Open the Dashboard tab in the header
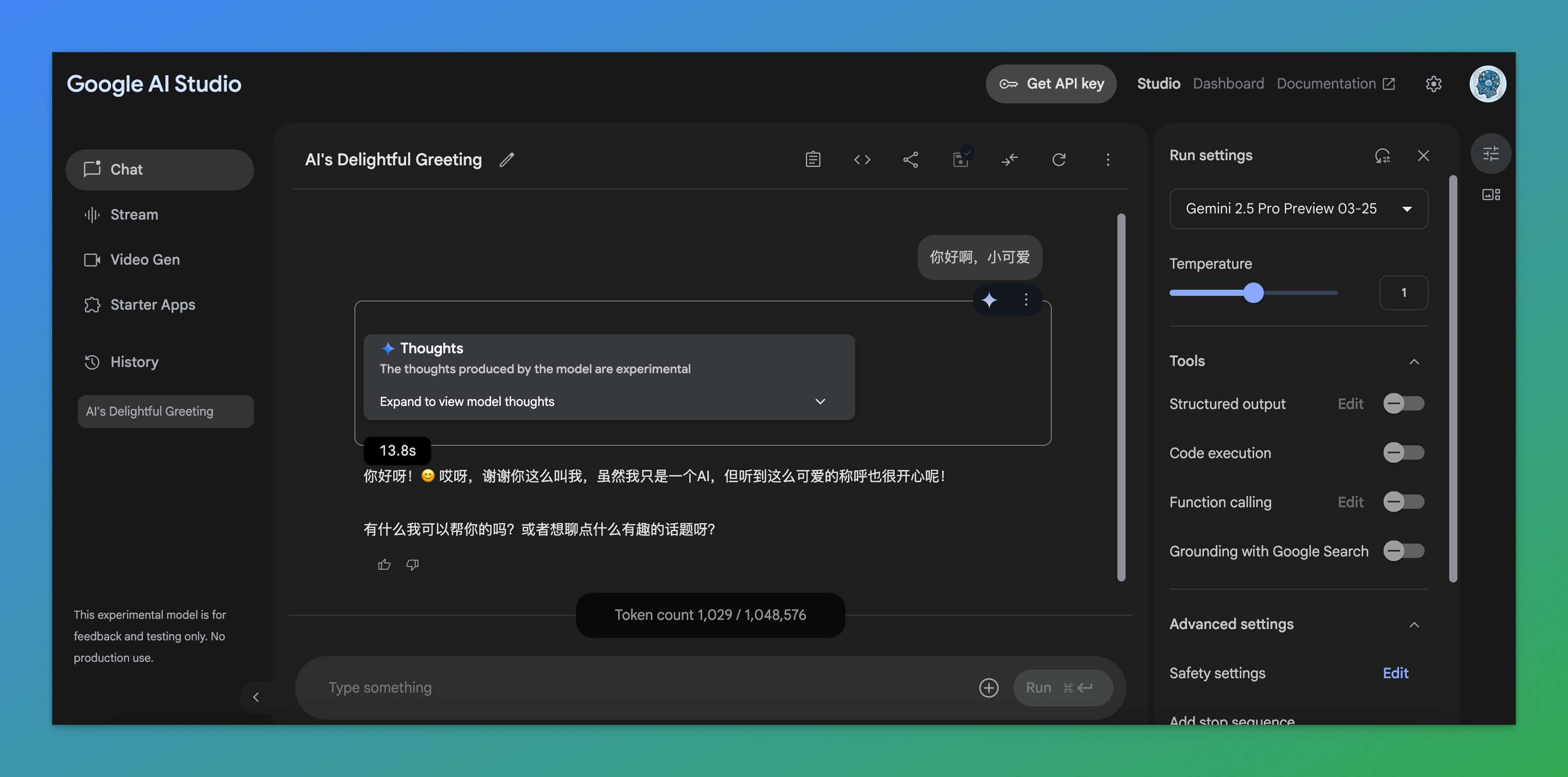 pos(1228,84)
